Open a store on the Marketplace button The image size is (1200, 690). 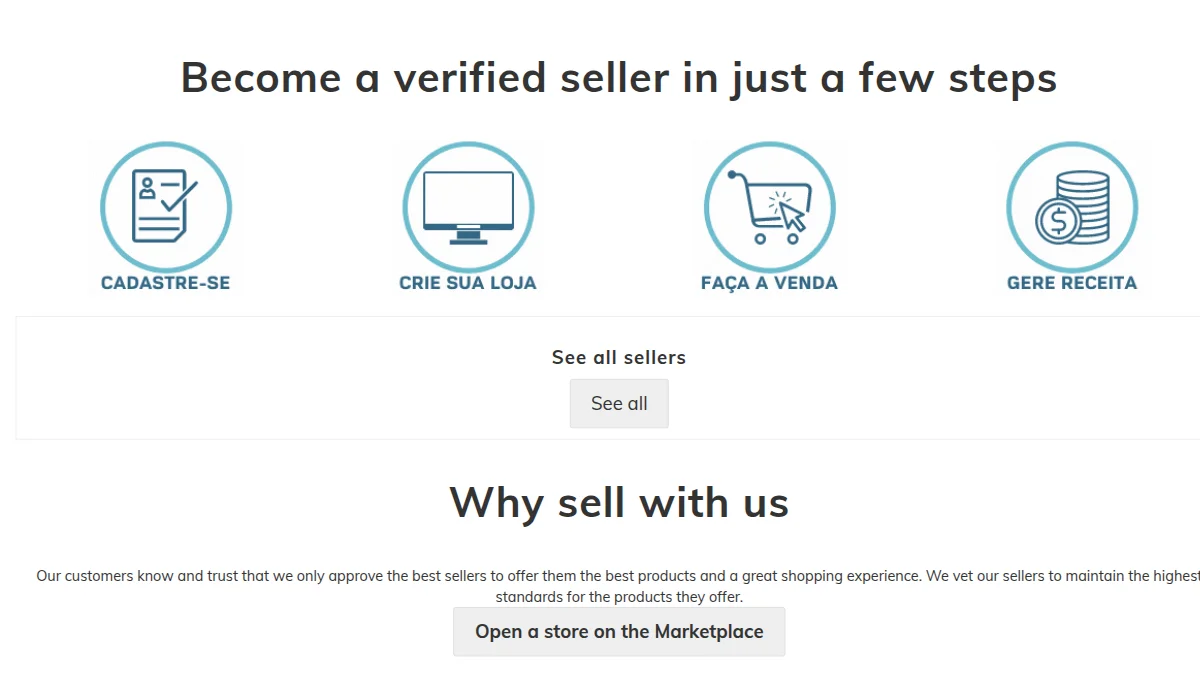click(x=619, y=632)
